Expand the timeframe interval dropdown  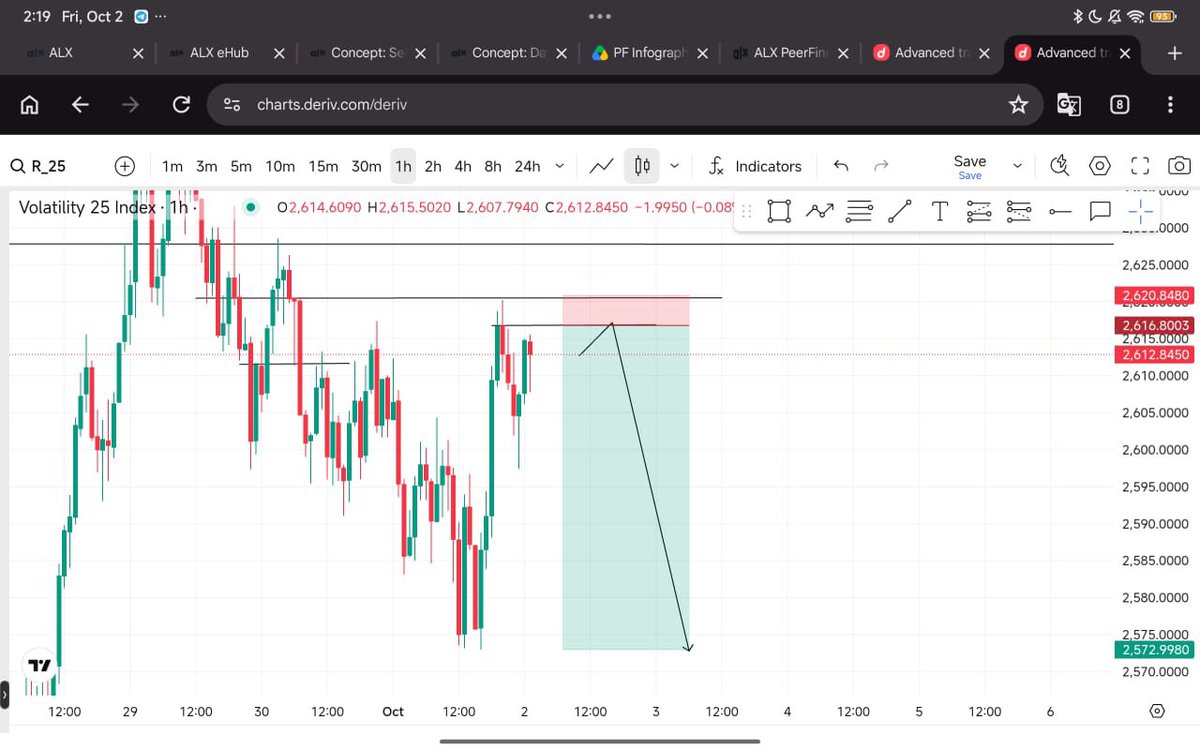coord(559,166)
